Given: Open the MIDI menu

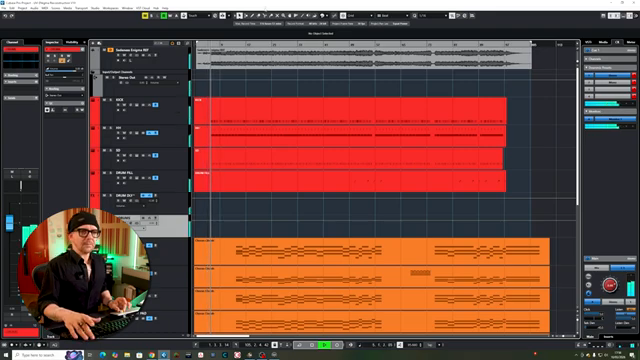Looking at the screenshot, I should (44, 8).
